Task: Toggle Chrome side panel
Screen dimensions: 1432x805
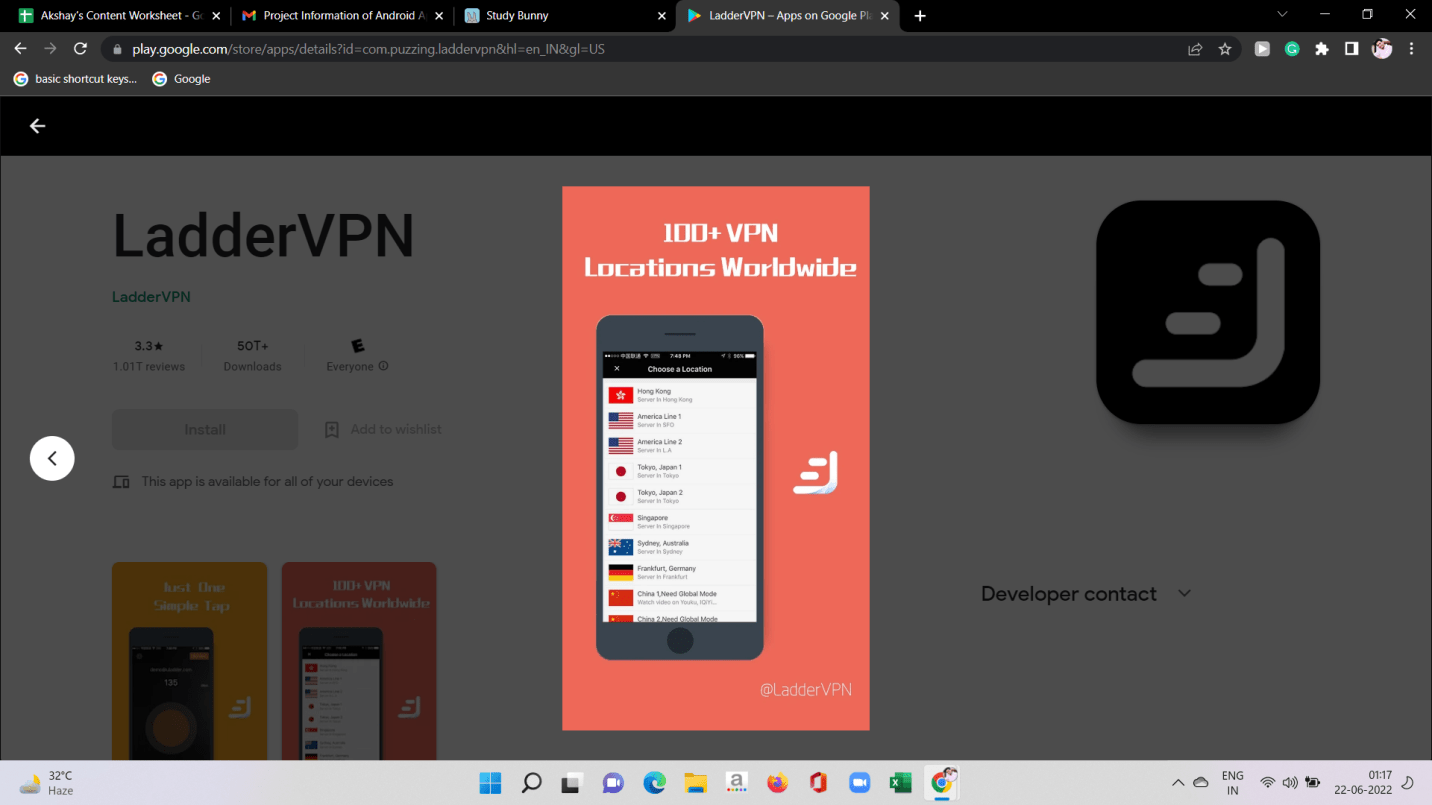Action: tap(1351, 49)
